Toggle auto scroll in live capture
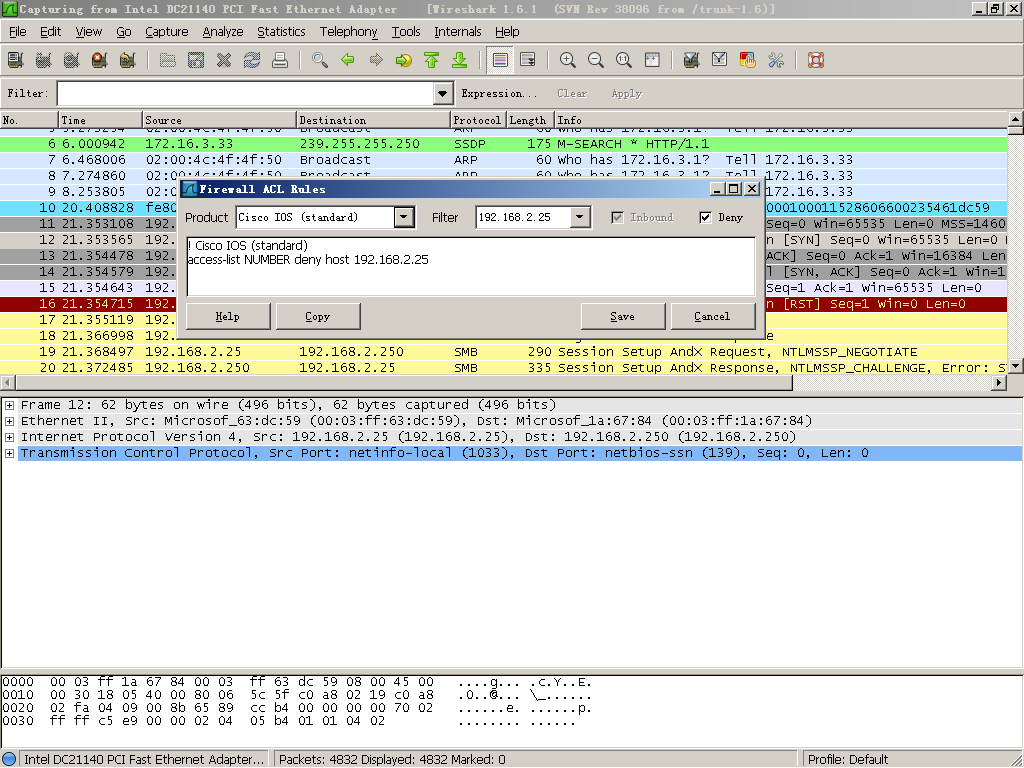The image size is (1024, 768). (528, 60)
